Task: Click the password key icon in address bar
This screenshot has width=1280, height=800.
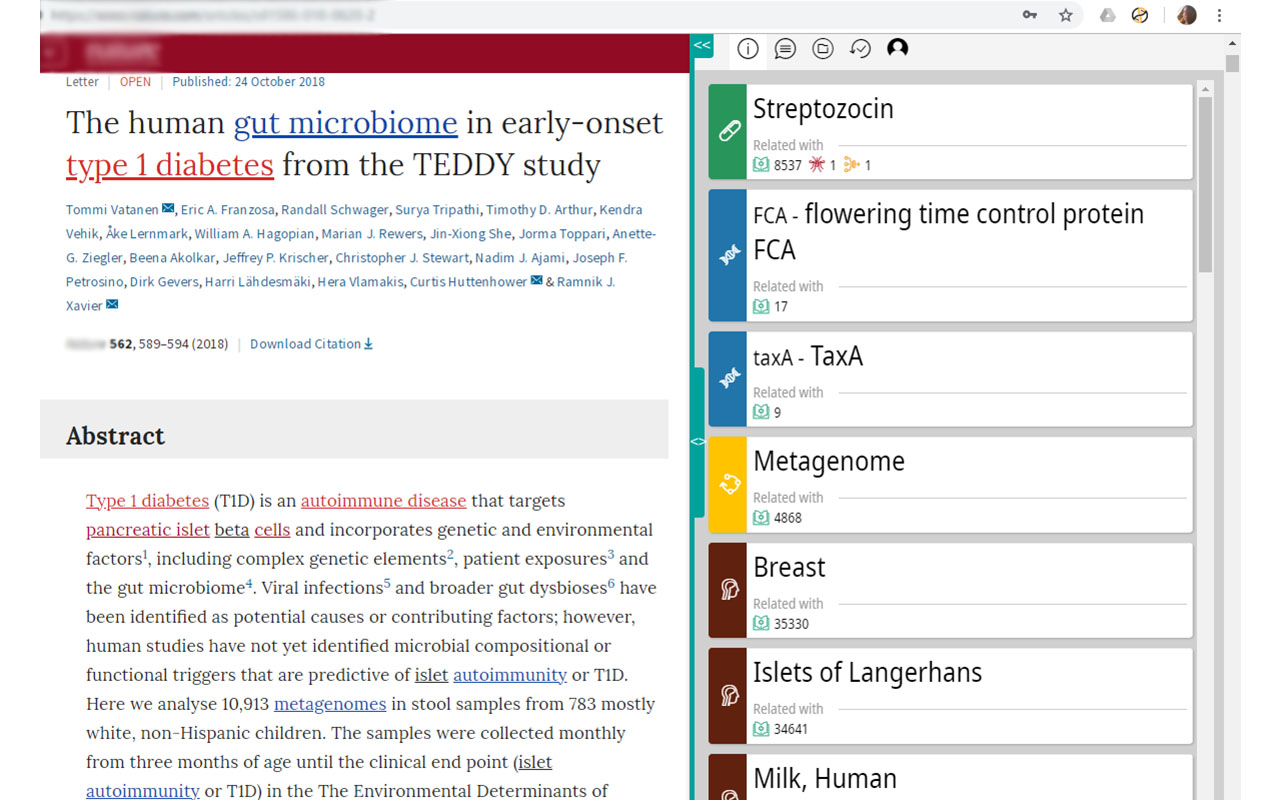Action: [1029, 15]
